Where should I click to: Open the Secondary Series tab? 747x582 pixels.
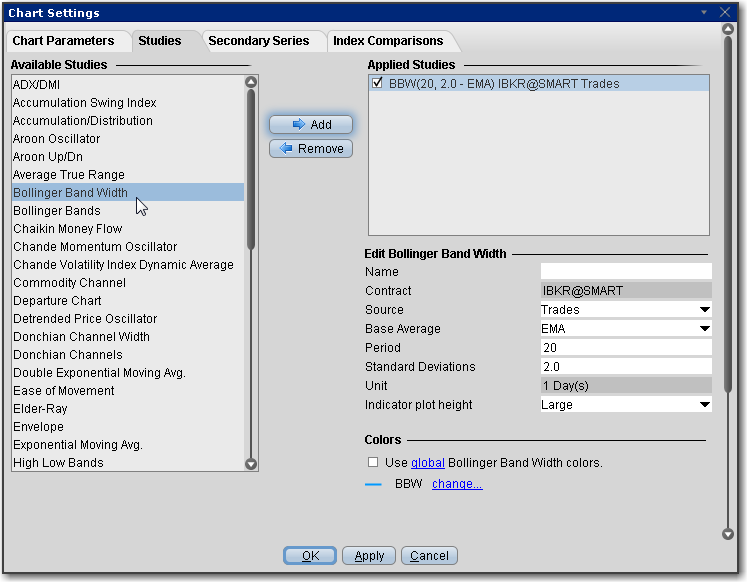[258, 41]
